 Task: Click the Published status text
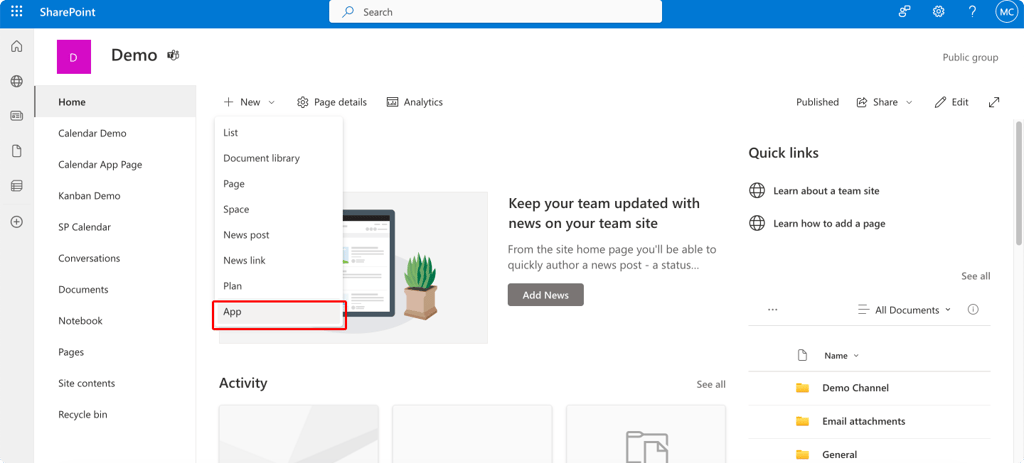pyautogui.click(x=817, y=102)
